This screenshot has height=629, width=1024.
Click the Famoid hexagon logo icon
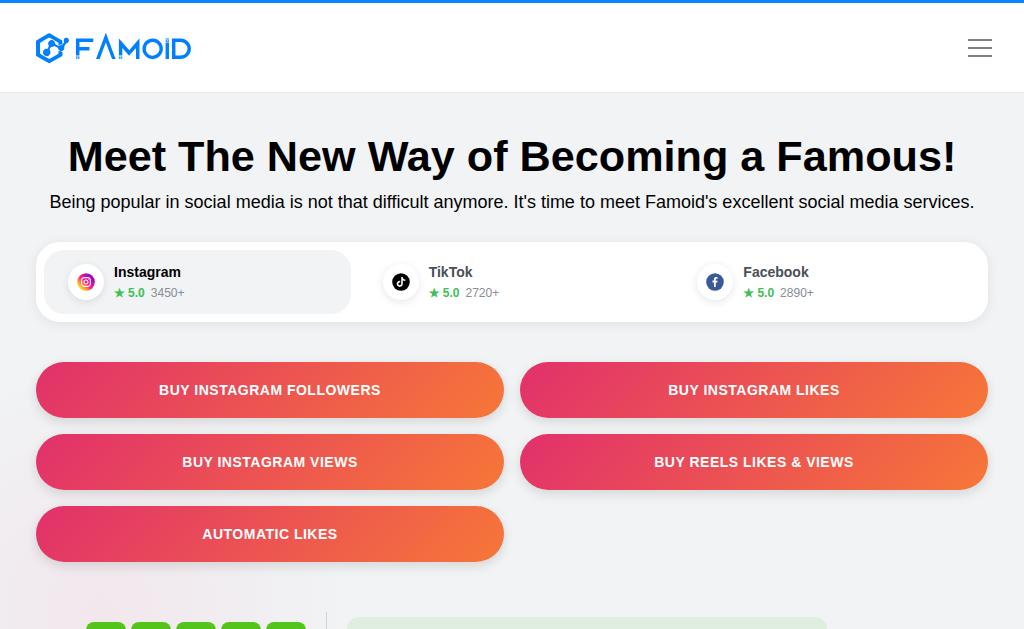click(50, 48)
